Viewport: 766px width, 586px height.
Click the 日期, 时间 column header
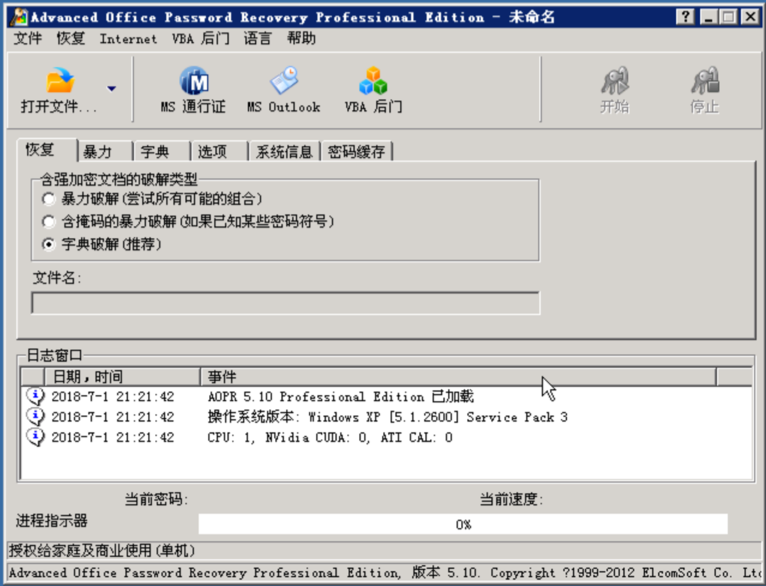pos(122,377)
